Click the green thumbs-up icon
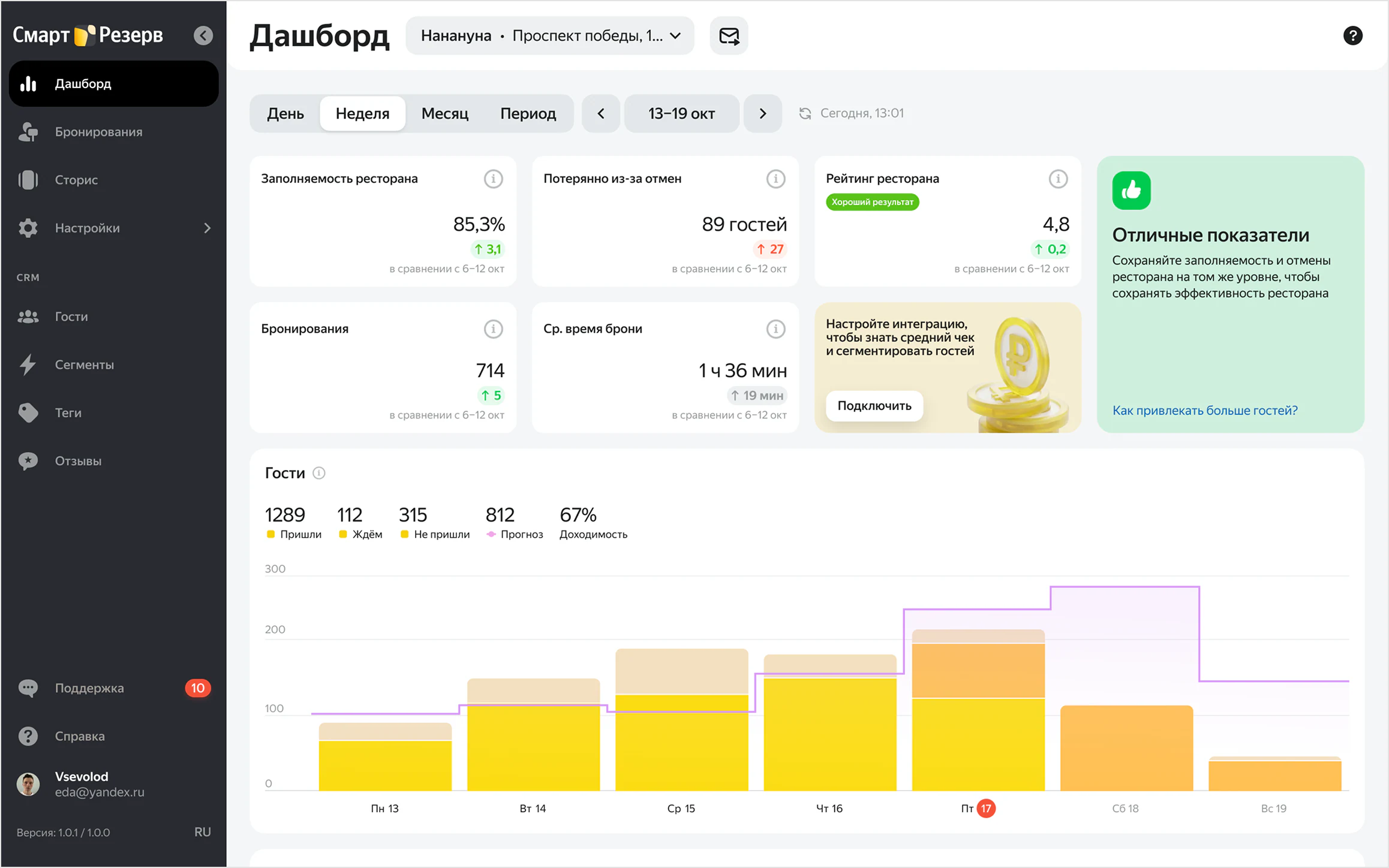Image resolution: width=1389 pixels, height=868 pixels. [x=1132, y=191]
